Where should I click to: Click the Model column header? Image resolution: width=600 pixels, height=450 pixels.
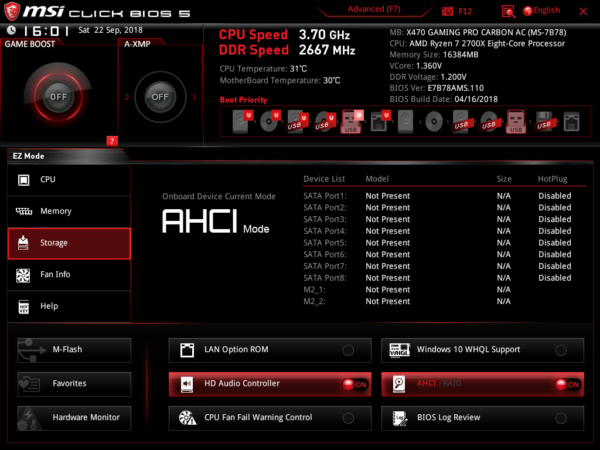click(x=377, y=179)
